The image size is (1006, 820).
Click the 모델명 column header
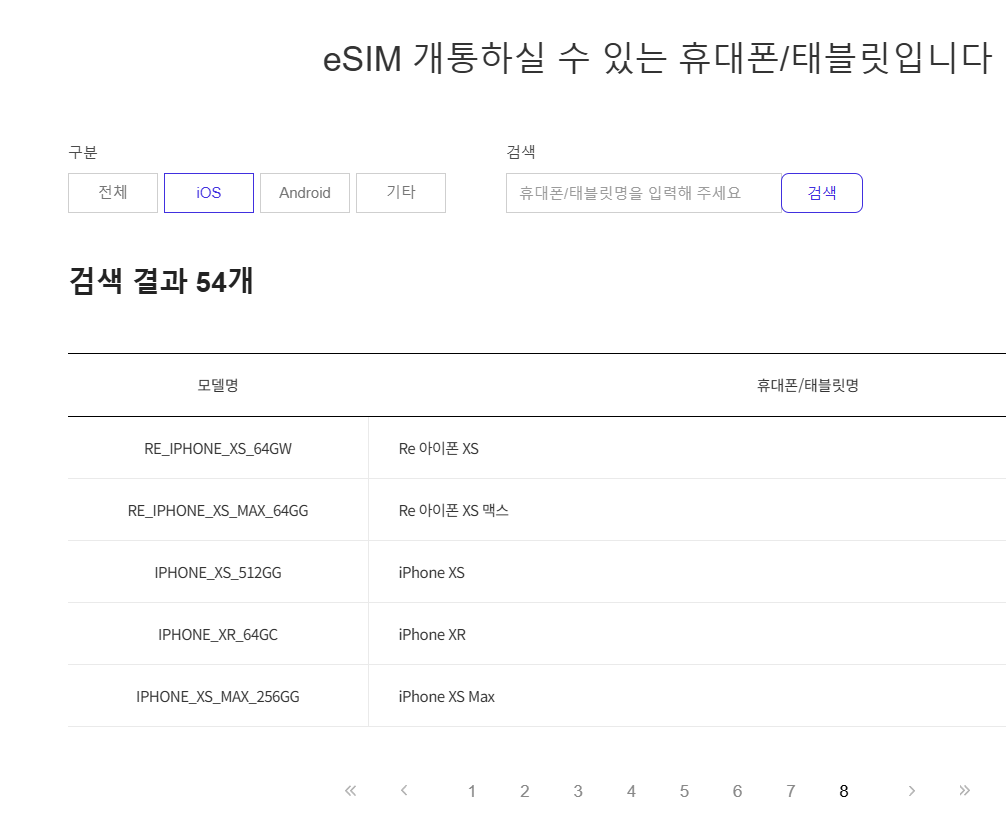218,385
